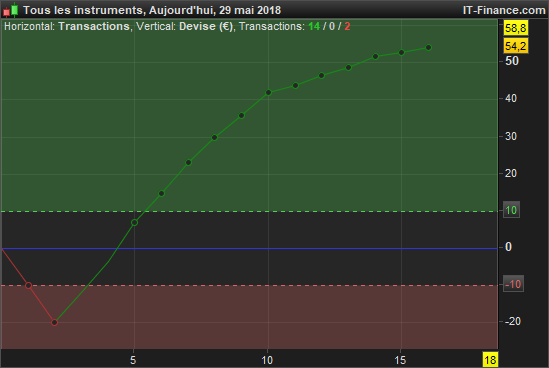Select the data point at transaction 11
The height and width of the screenshot is (368, 549).
pyautogui.click(x=296, y=85)
